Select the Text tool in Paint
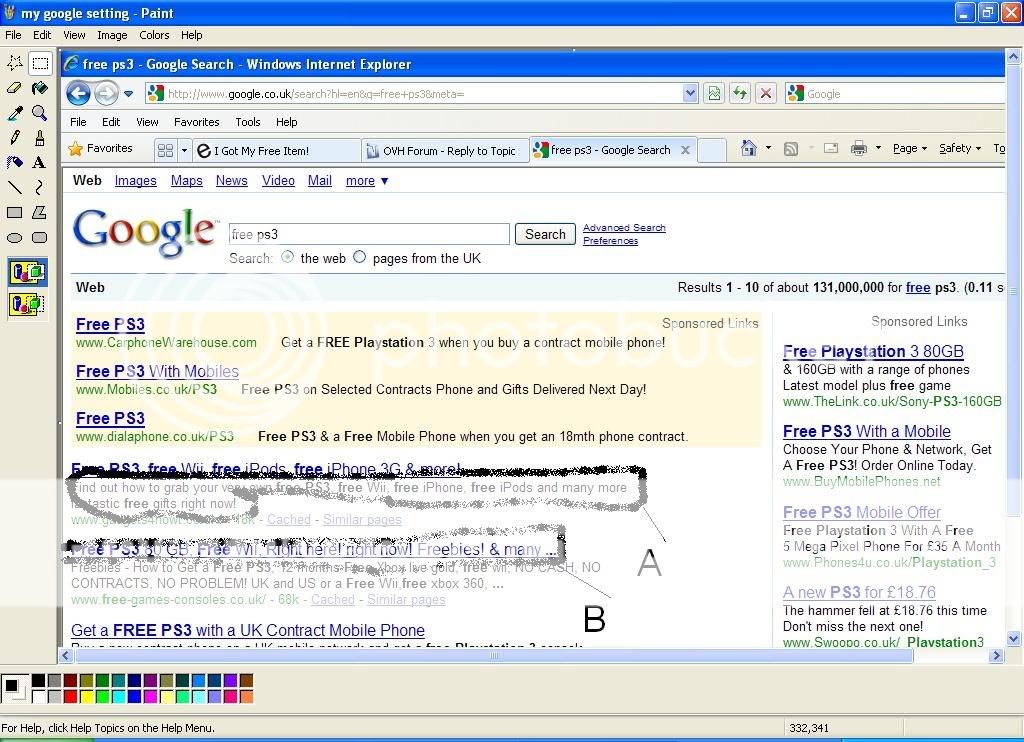The image size is (1024, 742). coord(40,163)
